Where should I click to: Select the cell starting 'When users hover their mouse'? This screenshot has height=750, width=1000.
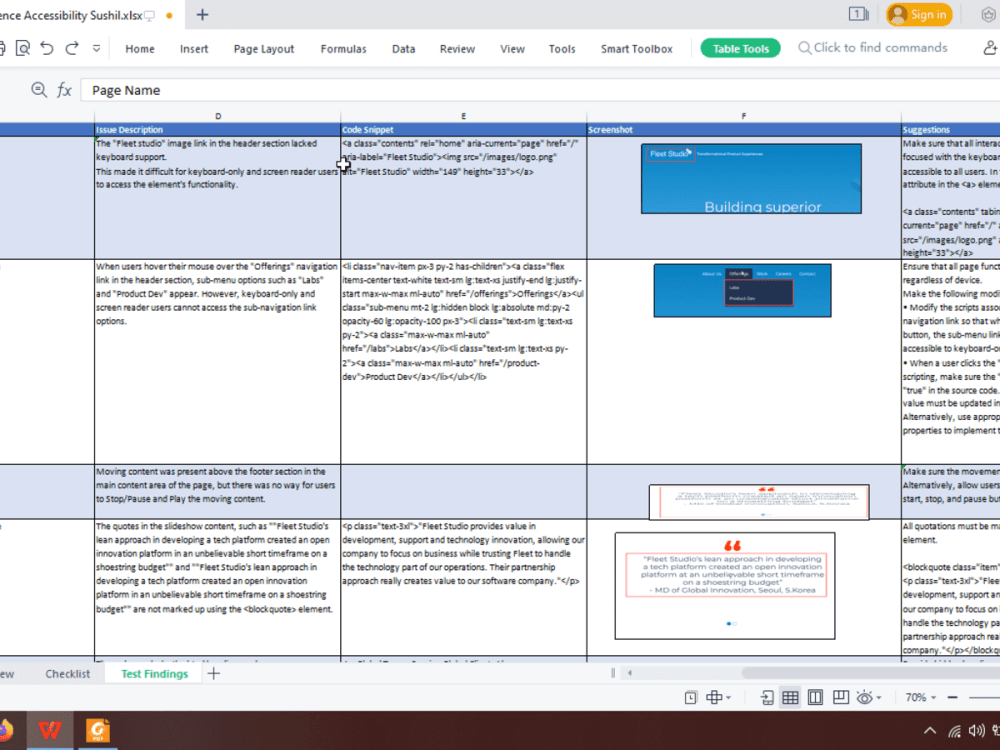point(217,362)
